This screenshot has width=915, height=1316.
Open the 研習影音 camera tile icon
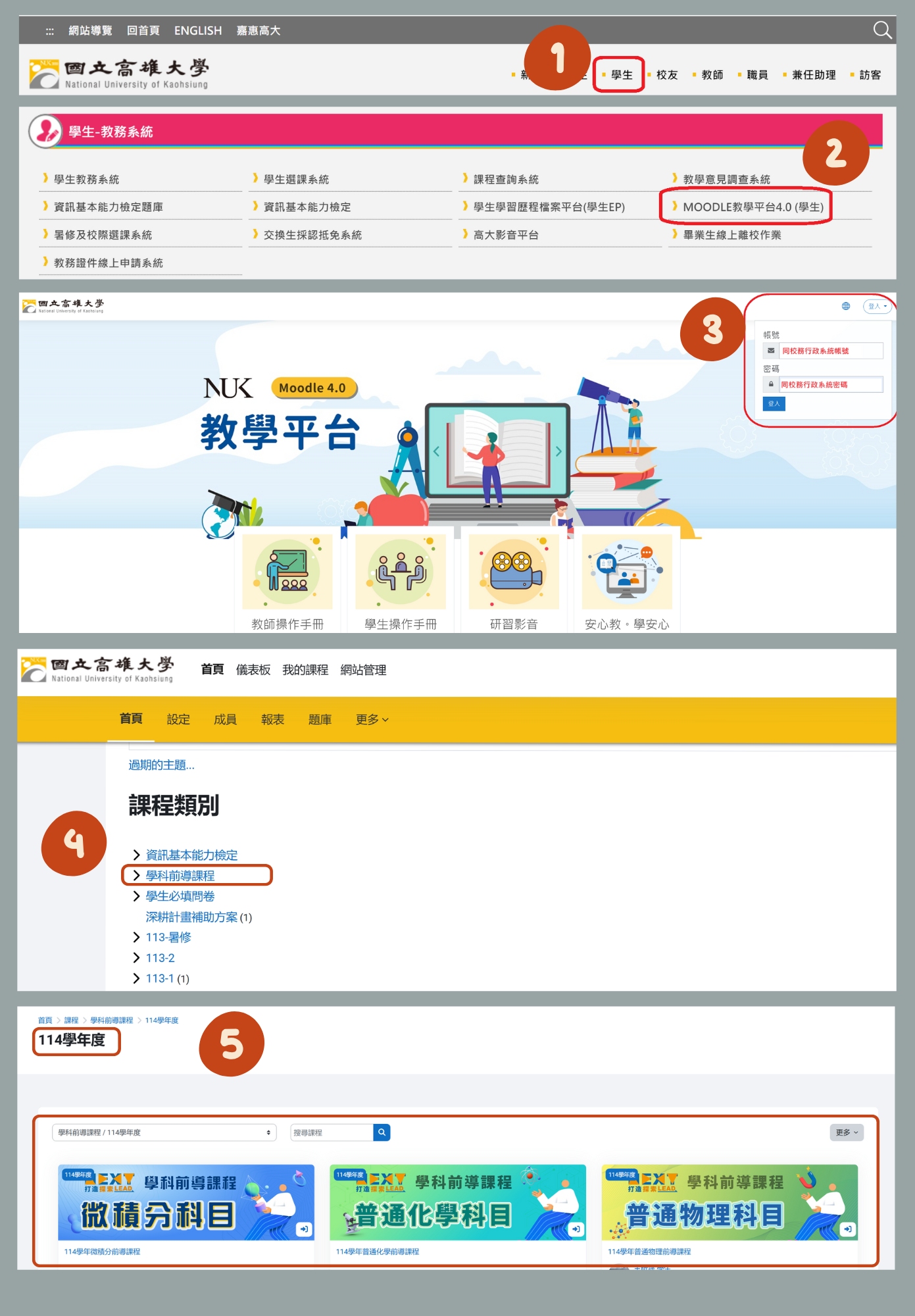(x=514, y=571)
